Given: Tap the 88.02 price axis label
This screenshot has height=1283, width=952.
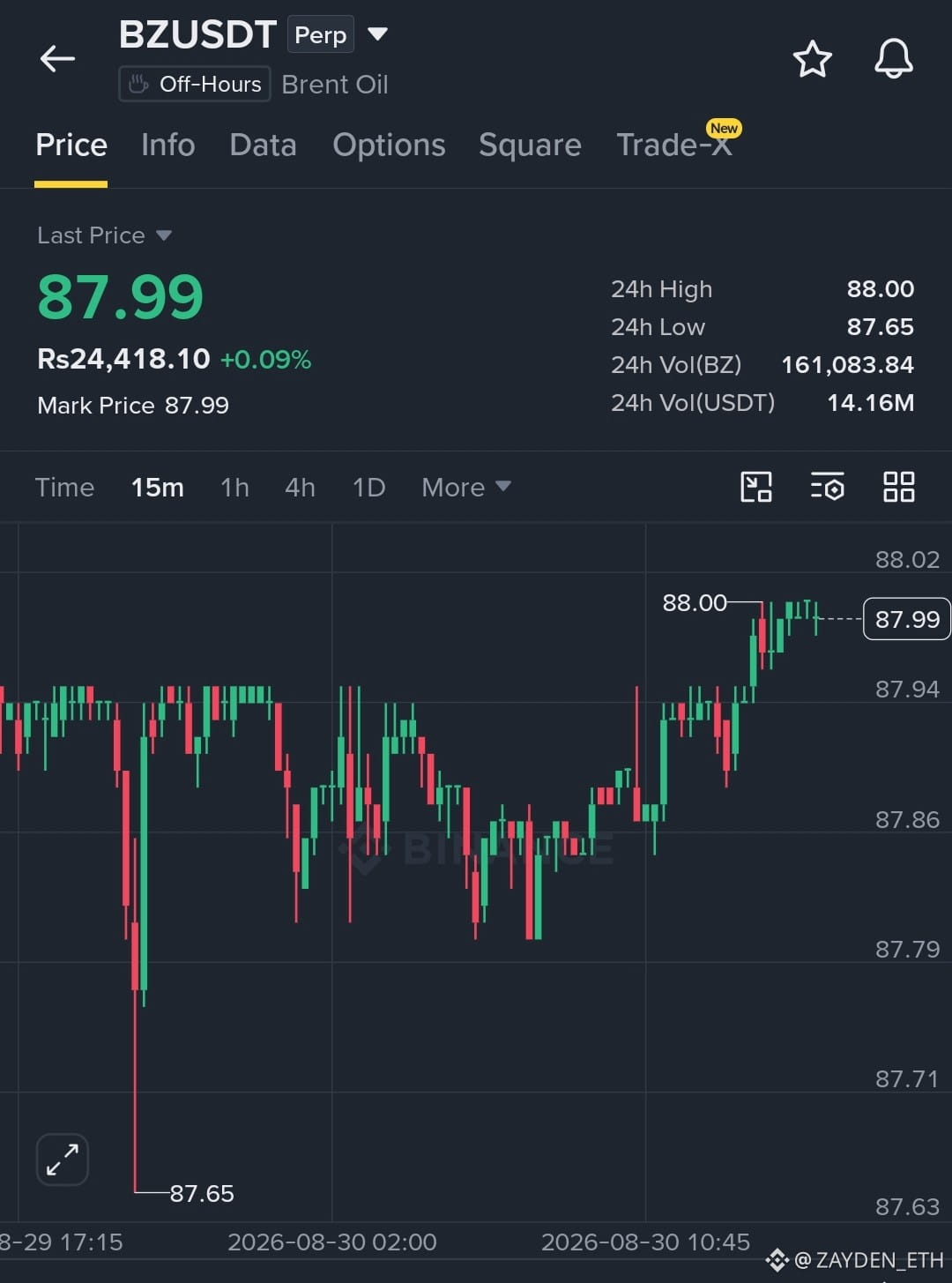Looking at the screenshot, I should (907, 560).
